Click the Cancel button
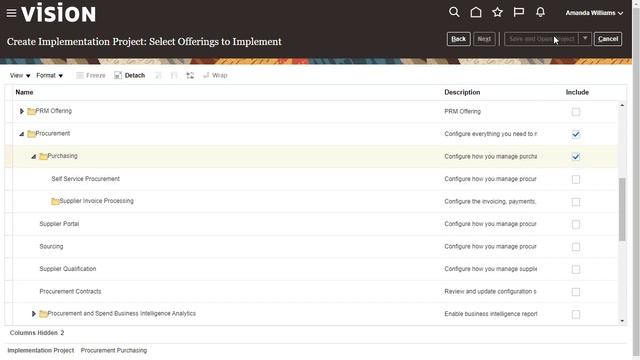Image resolution: width=640 pixels, height=360 pixels. 608,39
